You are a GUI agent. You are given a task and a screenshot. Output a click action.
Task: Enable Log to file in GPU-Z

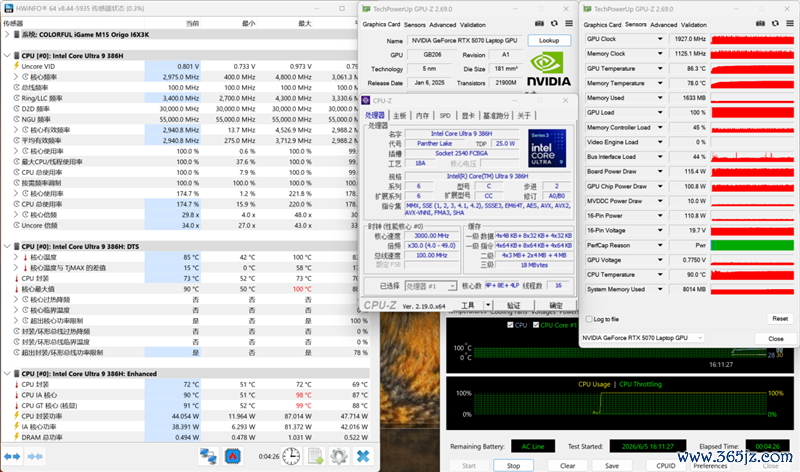(x=589, y=319)
